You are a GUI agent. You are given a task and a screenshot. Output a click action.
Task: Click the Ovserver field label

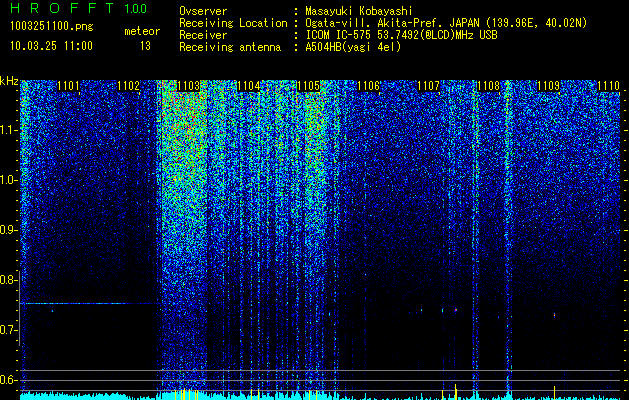pyautogui.click(x=203, y=11)
